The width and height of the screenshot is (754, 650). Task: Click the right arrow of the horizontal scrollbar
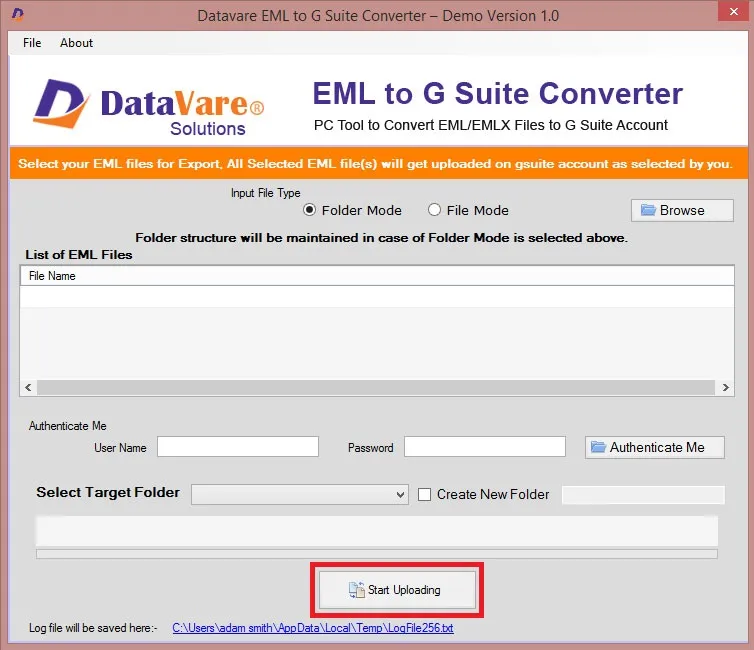coord(725,388)
